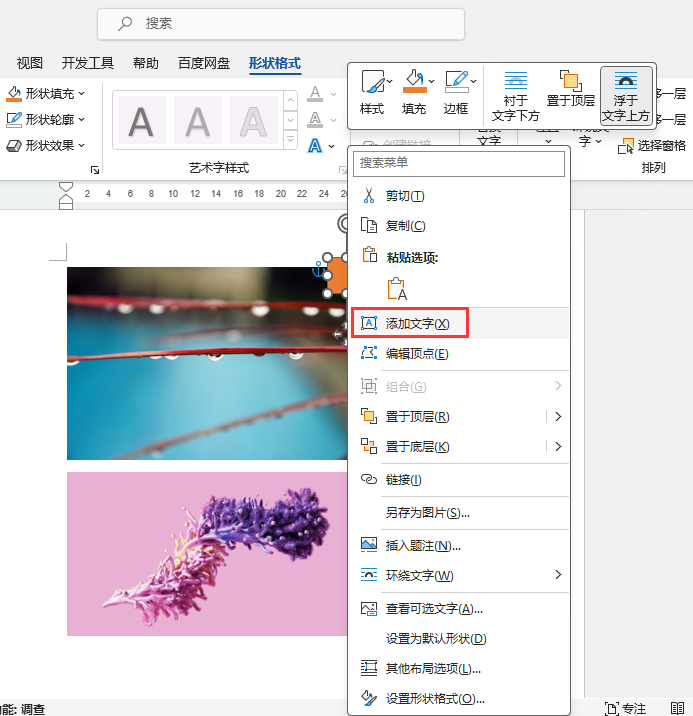The image size is (693, 716).
Task: Click mini toolbar Bring to Front (置于顶层)
Action: tap(571, 89)
